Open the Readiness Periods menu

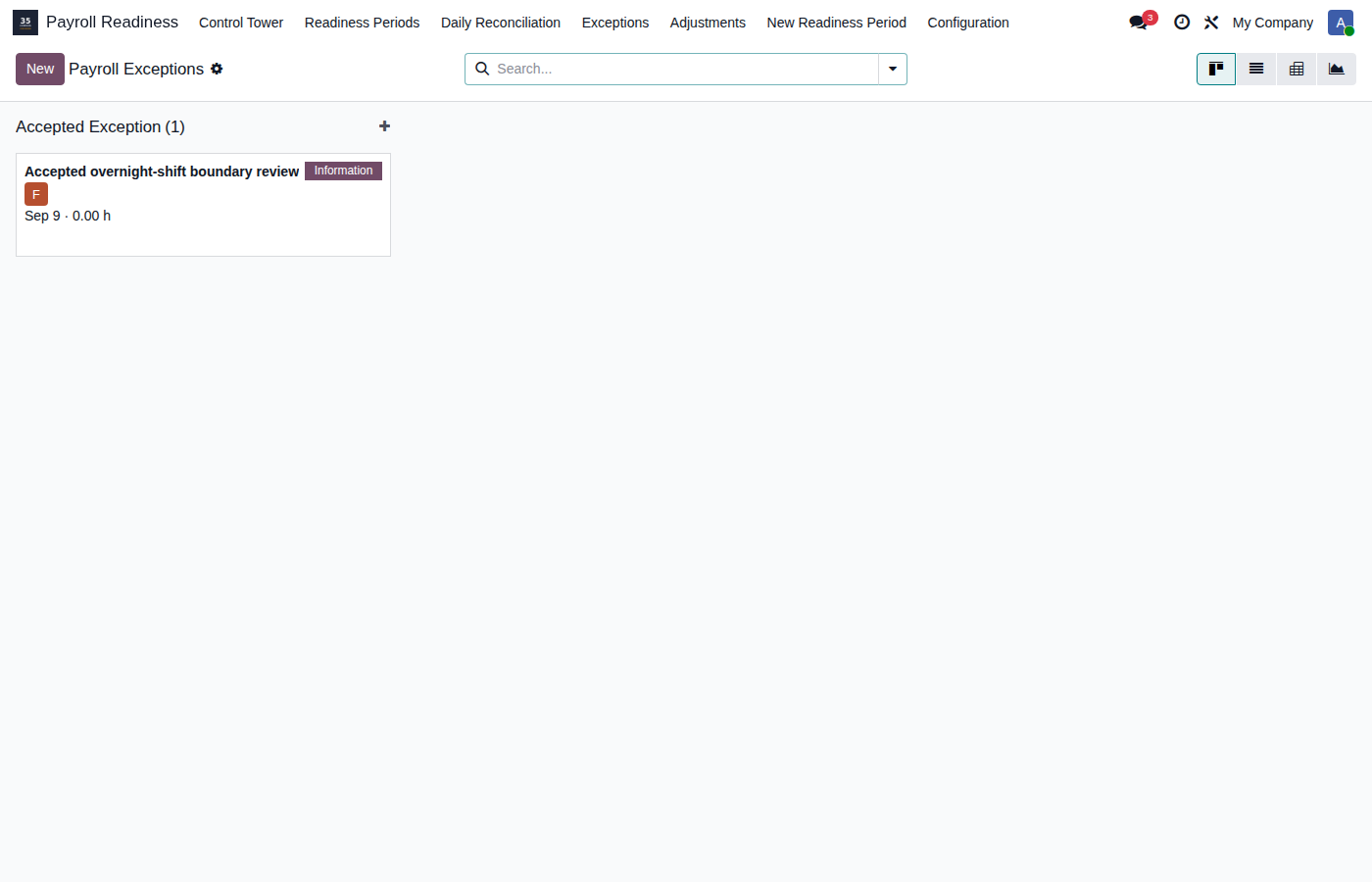362,23
